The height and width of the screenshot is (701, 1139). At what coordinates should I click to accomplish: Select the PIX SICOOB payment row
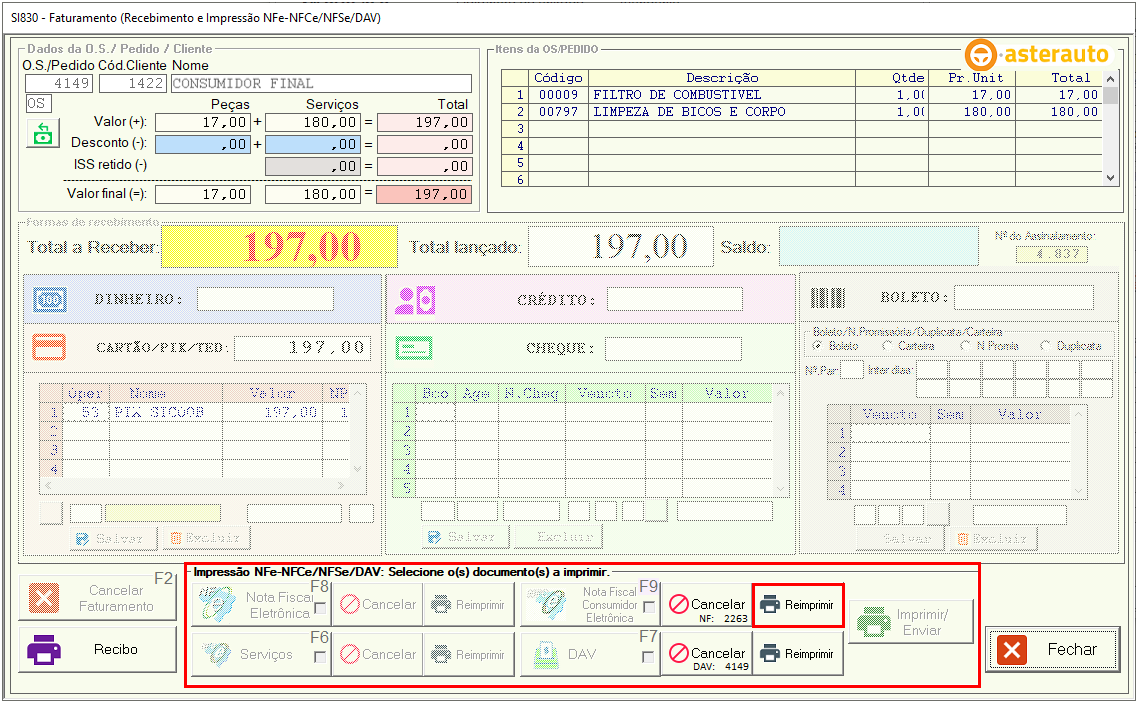click(195, 413)
